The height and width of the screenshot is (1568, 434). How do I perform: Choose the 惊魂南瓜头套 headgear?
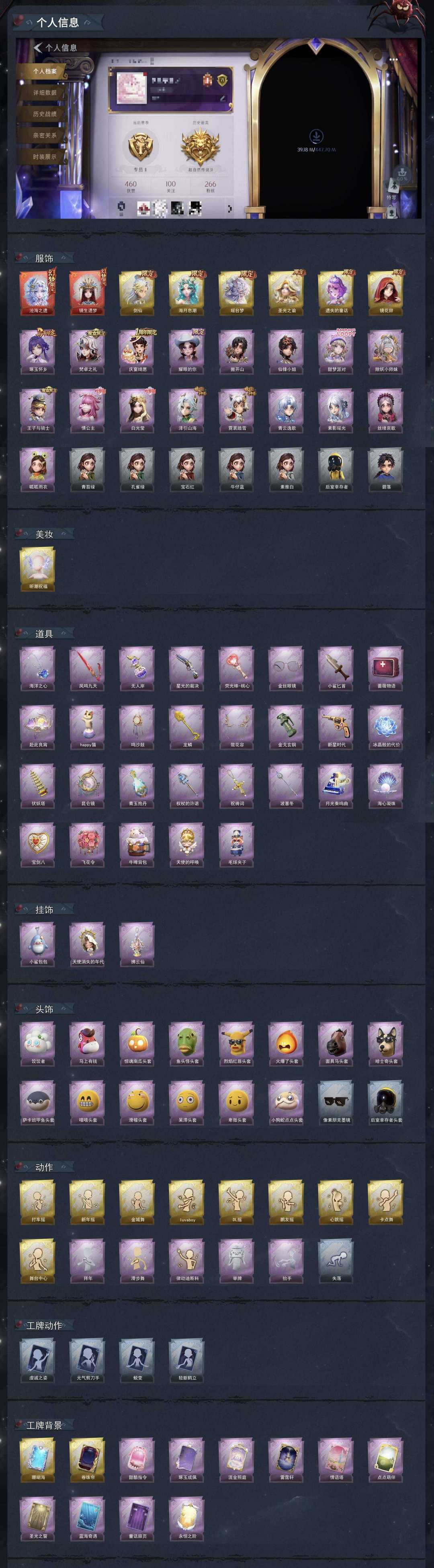137,1043
